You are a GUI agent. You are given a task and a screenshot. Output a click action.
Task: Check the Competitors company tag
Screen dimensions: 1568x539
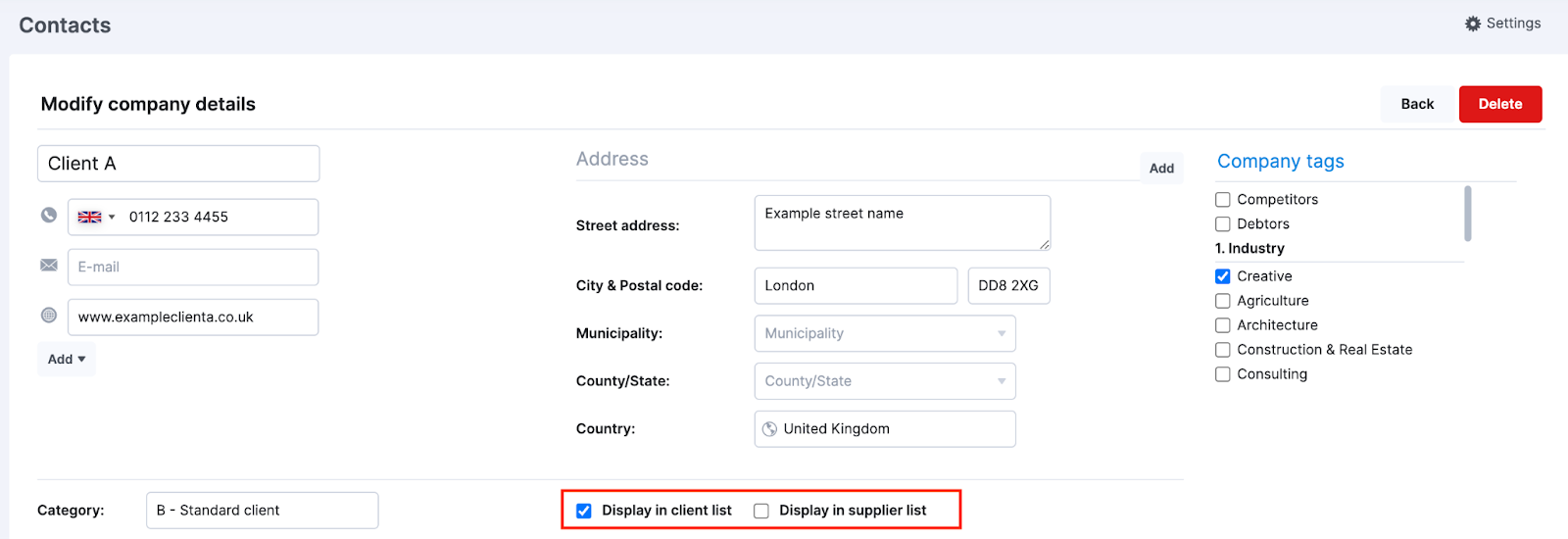coord(1223,200)
